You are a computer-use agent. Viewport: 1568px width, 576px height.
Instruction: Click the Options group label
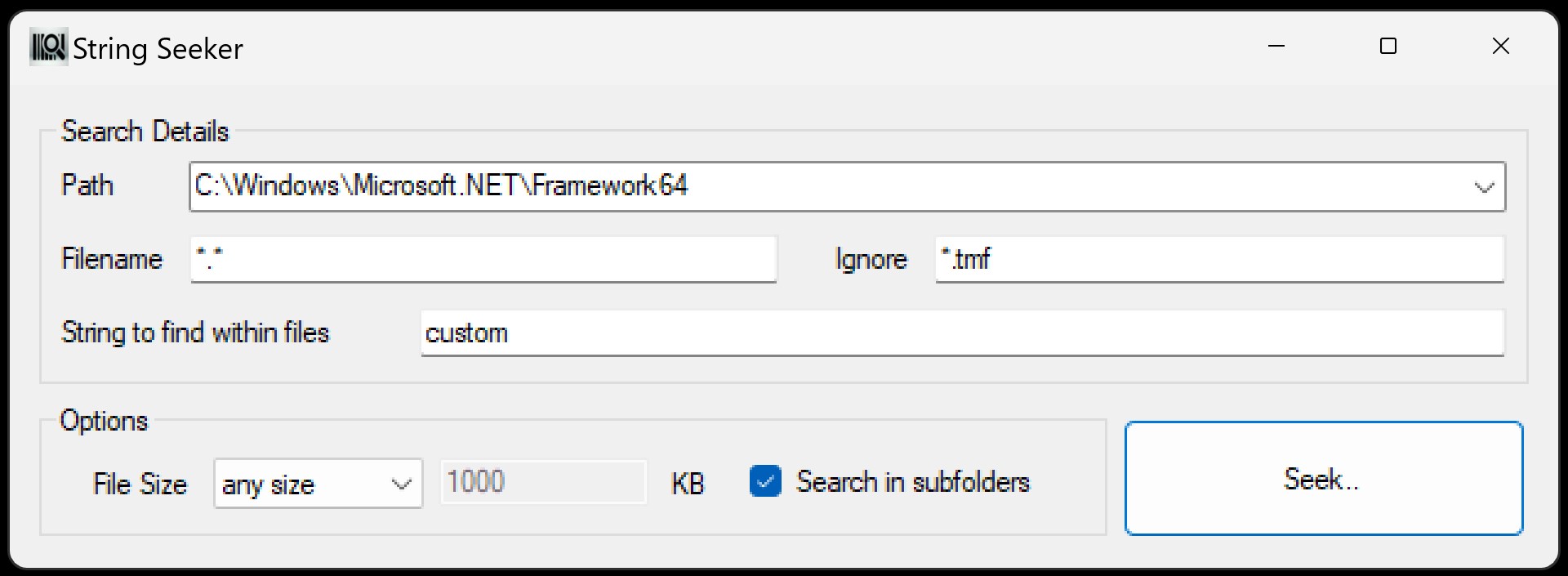click(104, 421)
